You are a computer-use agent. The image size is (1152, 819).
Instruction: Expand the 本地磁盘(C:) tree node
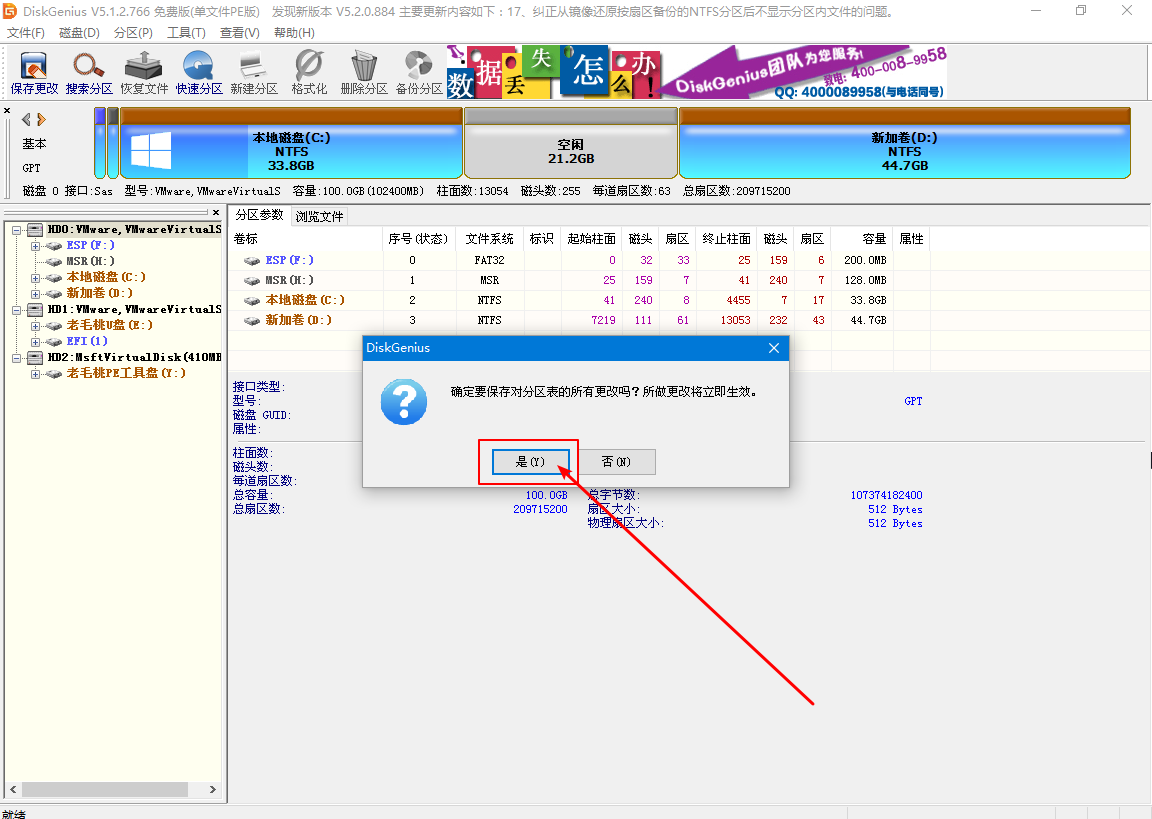point(35,278)
